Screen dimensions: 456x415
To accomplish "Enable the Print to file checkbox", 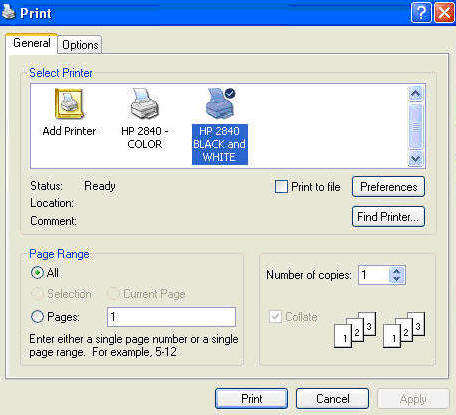I will 281,187.
